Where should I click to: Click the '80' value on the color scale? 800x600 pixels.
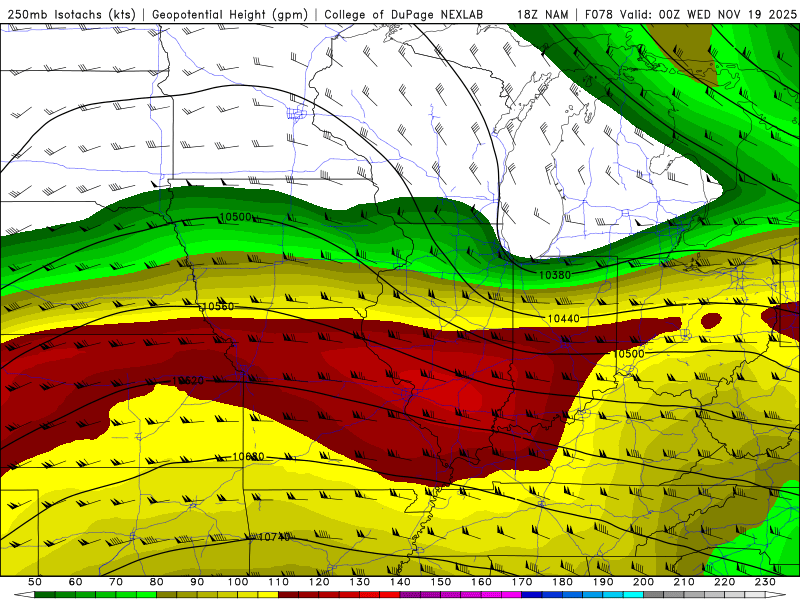coord(156,582)
